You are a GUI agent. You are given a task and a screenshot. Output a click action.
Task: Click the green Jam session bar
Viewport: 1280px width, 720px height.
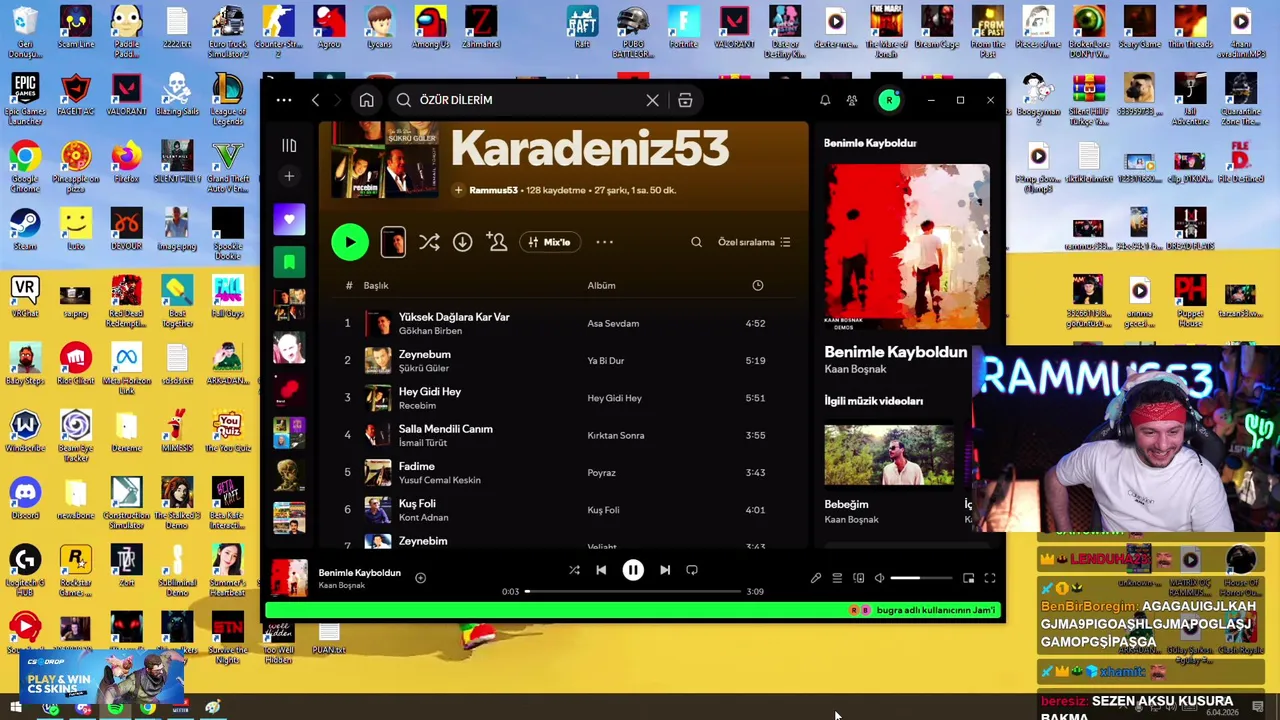coord(634,610)
